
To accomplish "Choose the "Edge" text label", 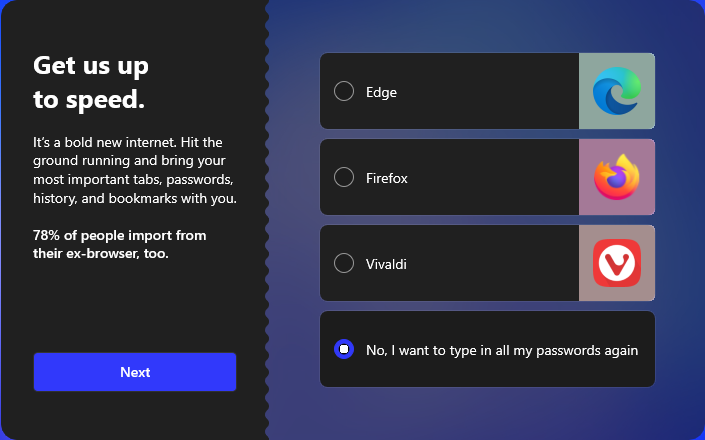I will click(381, 92).
